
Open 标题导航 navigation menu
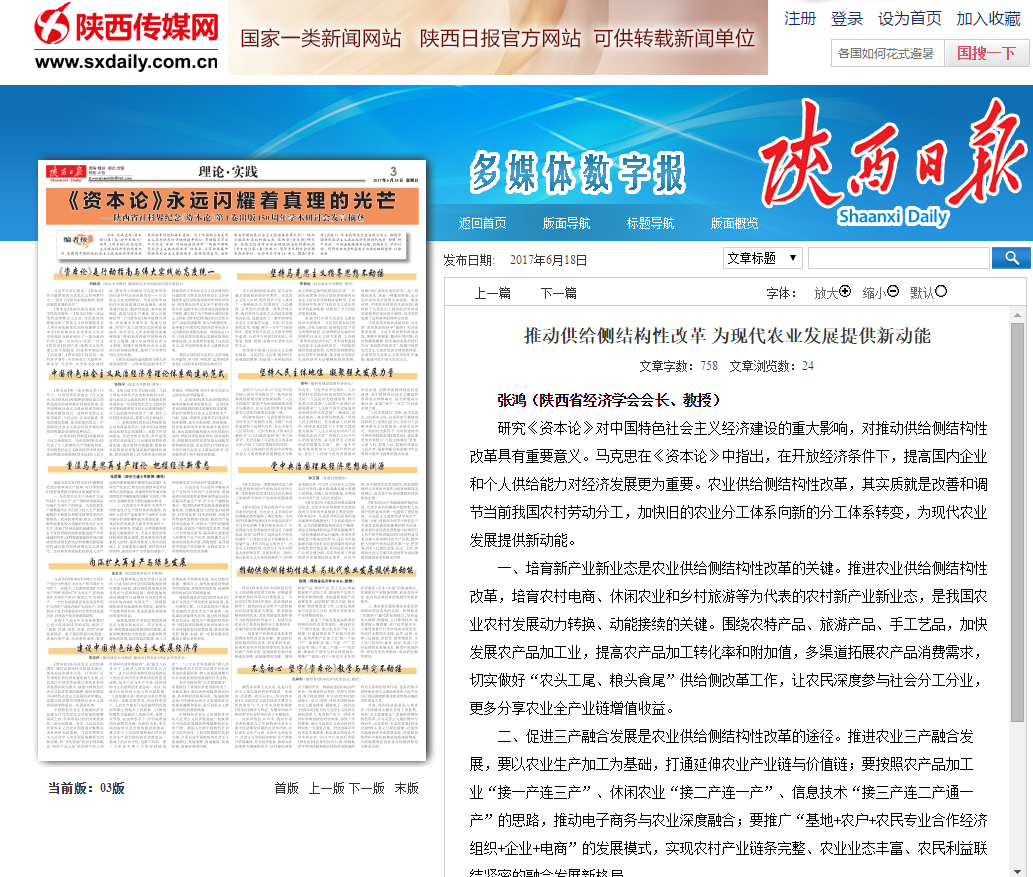(650, 223)
